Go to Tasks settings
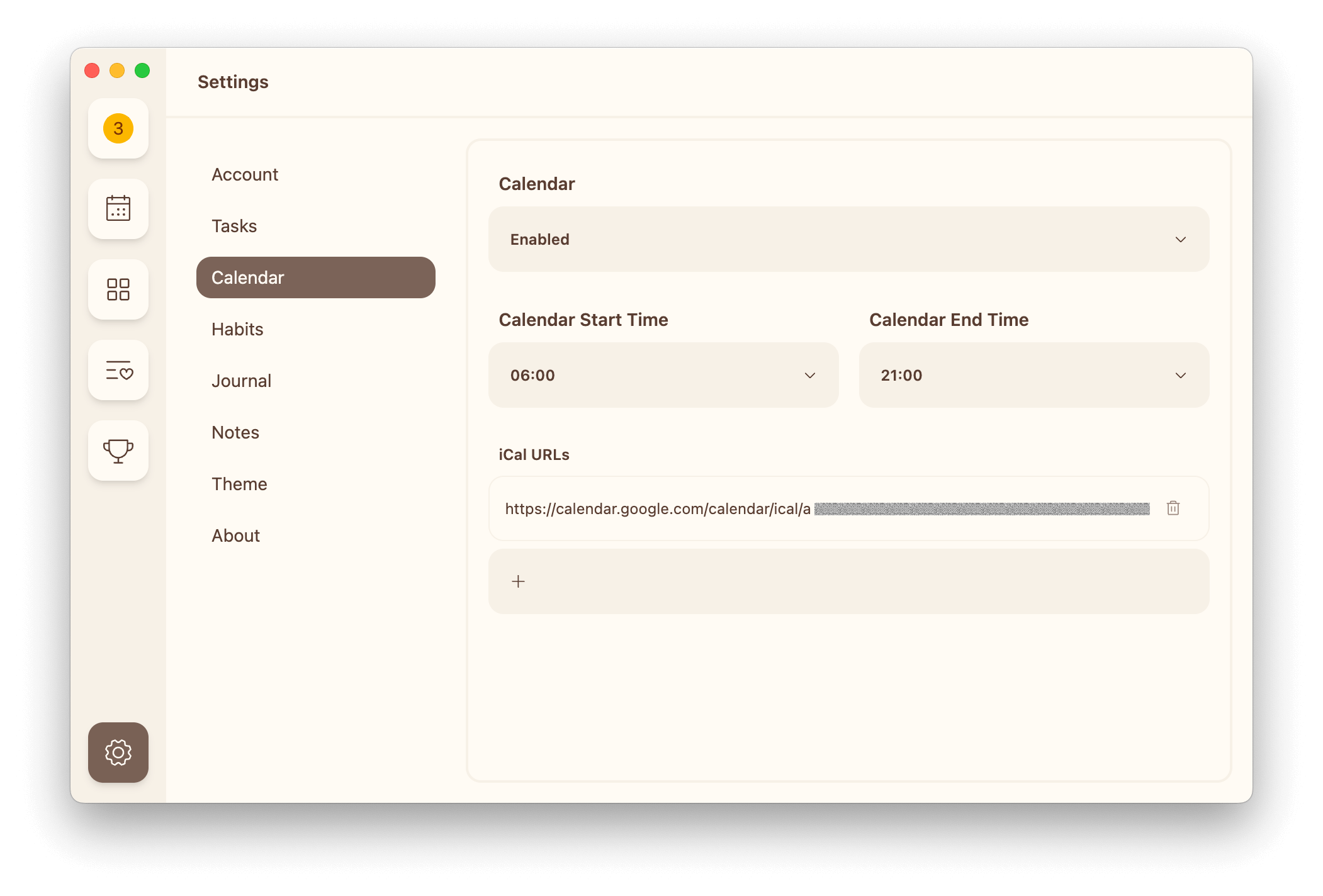Screen dimensions: 1323x896 tap(316, 226)
